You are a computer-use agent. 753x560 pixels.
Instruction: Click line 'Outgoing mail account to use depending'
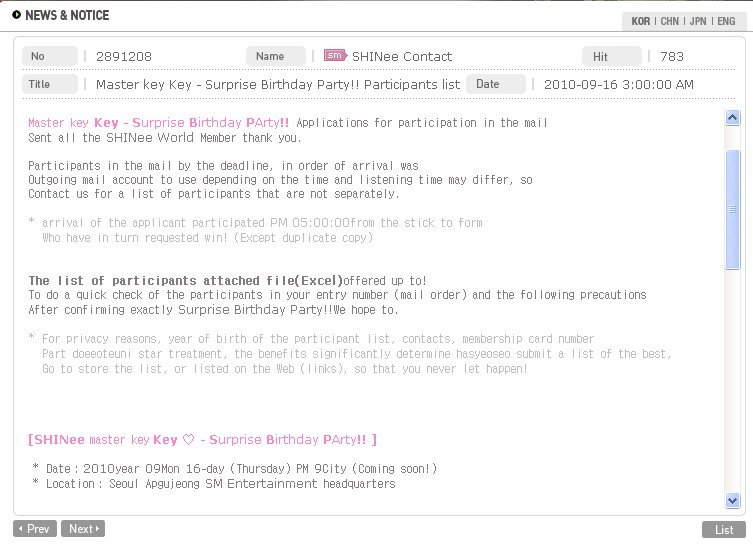point(280,180)
